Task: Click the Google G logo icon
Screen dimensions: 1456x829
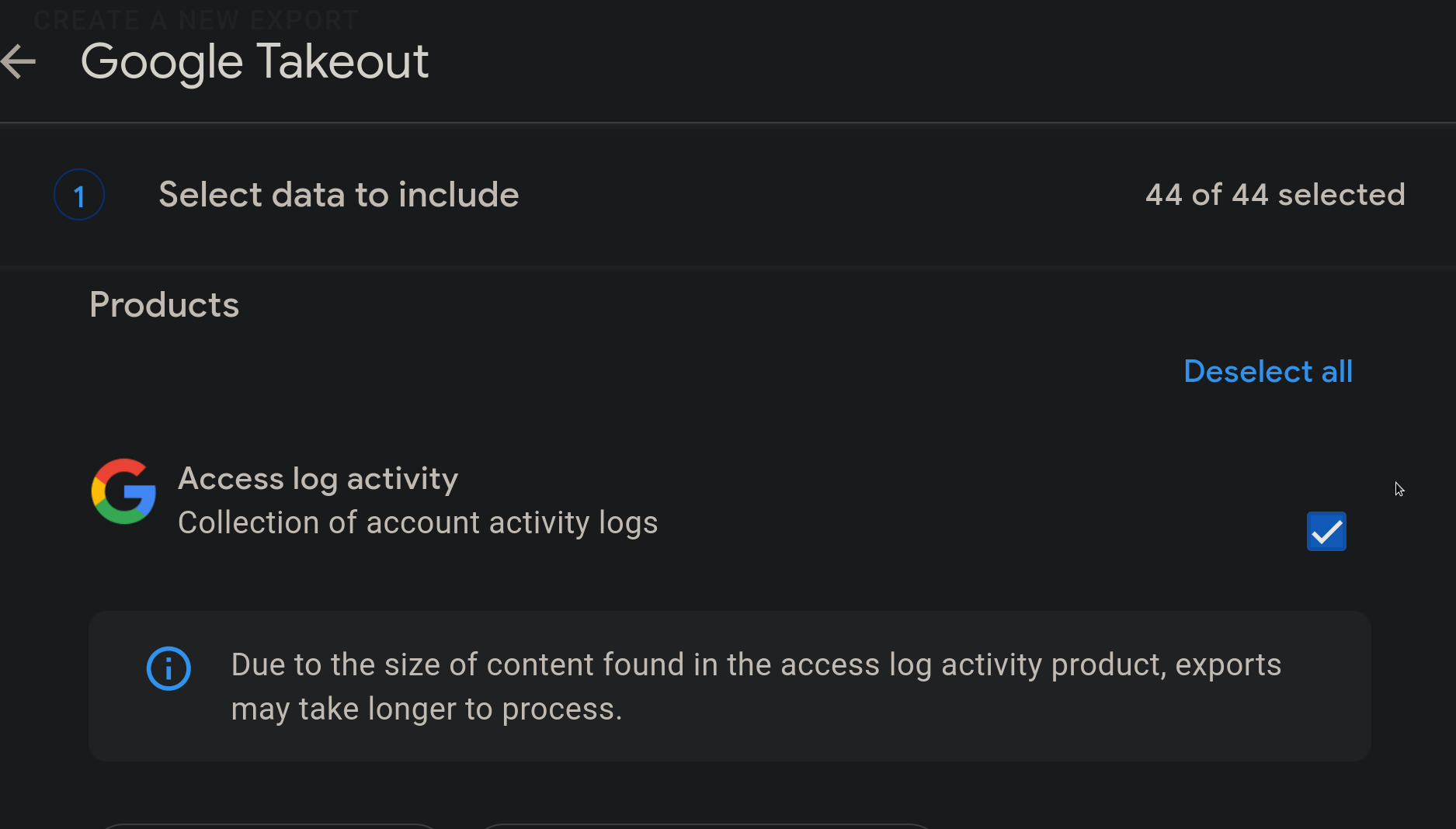Action: tap(123, 491)
